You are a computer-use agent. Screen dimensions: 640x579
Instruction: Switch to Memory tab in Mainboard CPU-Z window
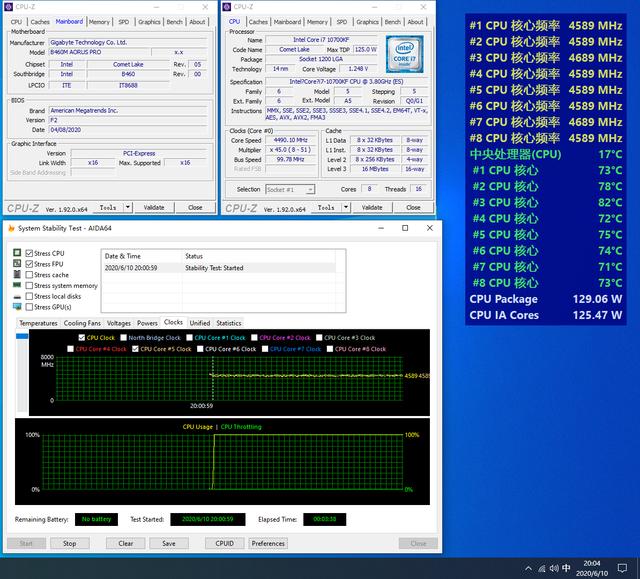99,22
